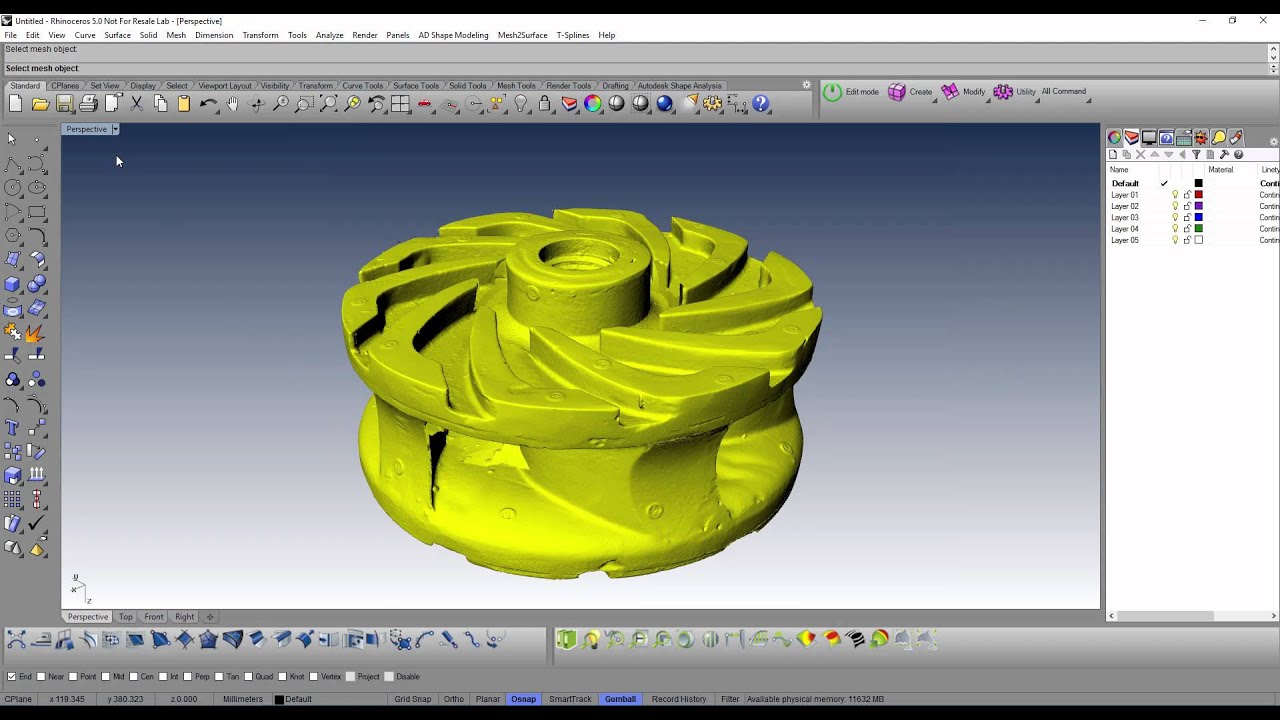Image resolution: width=1280 pixels, height=720 pixels.
Task: Enable the Perp osnap checkbox
Action: coord(190,677)
